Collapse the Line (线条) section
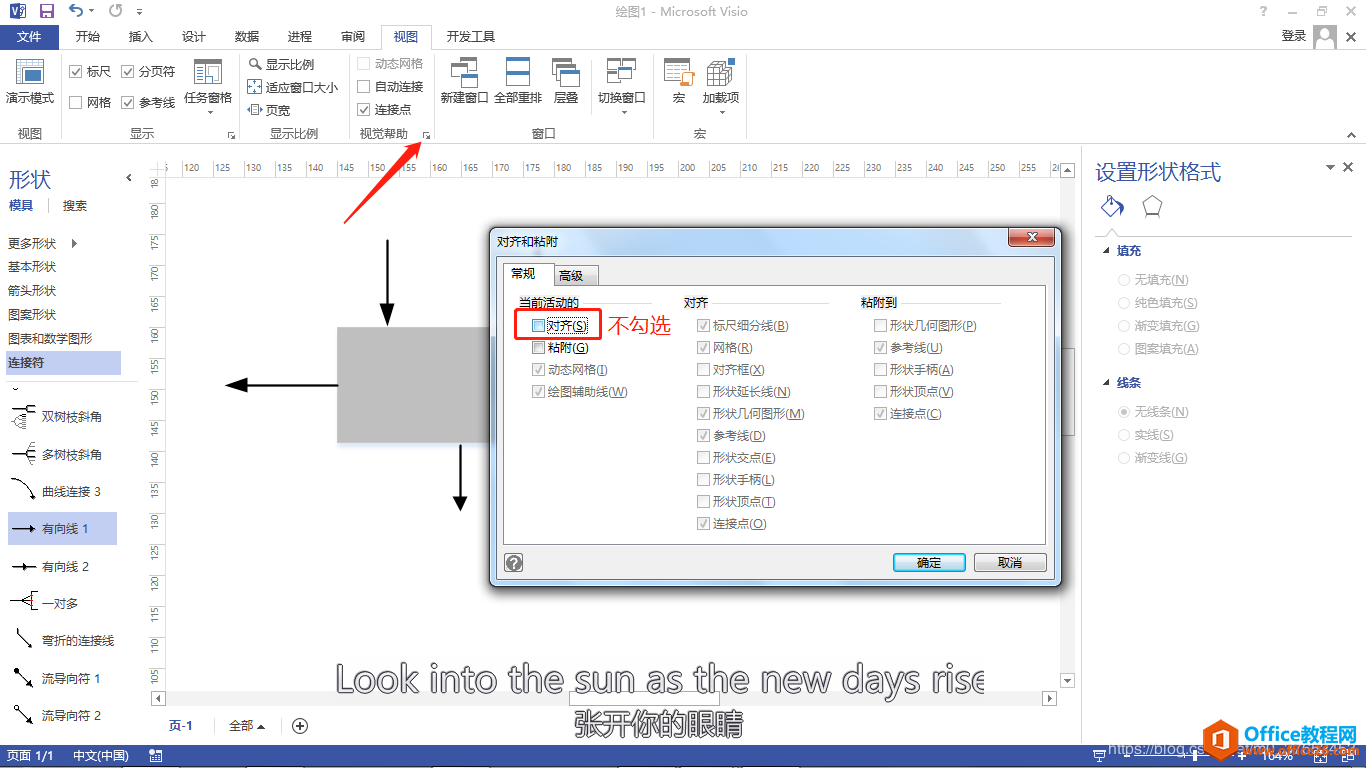 click(1106, 382)
